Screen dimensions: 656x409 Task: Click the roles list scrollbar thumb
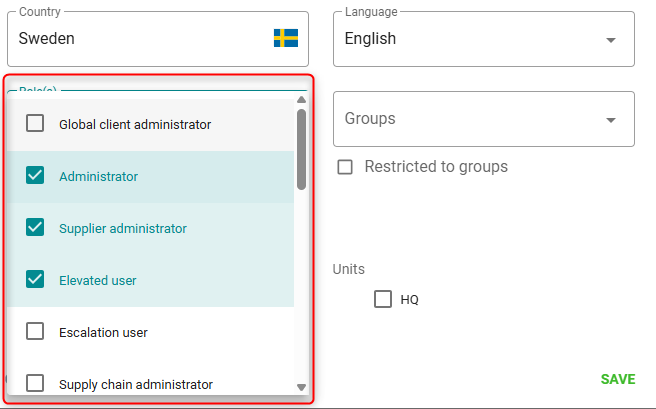pos(301,148)
